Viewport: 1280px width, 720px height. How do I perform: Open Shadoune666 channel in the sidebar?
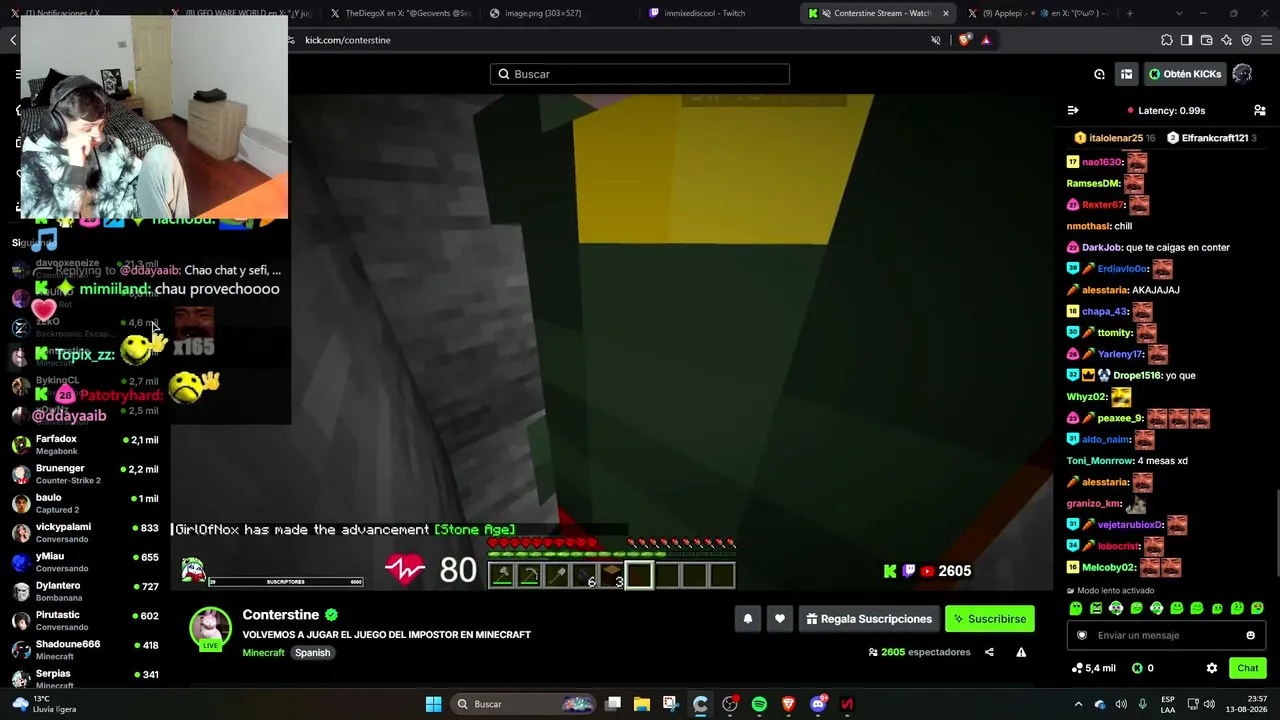(x=85, y=650)
